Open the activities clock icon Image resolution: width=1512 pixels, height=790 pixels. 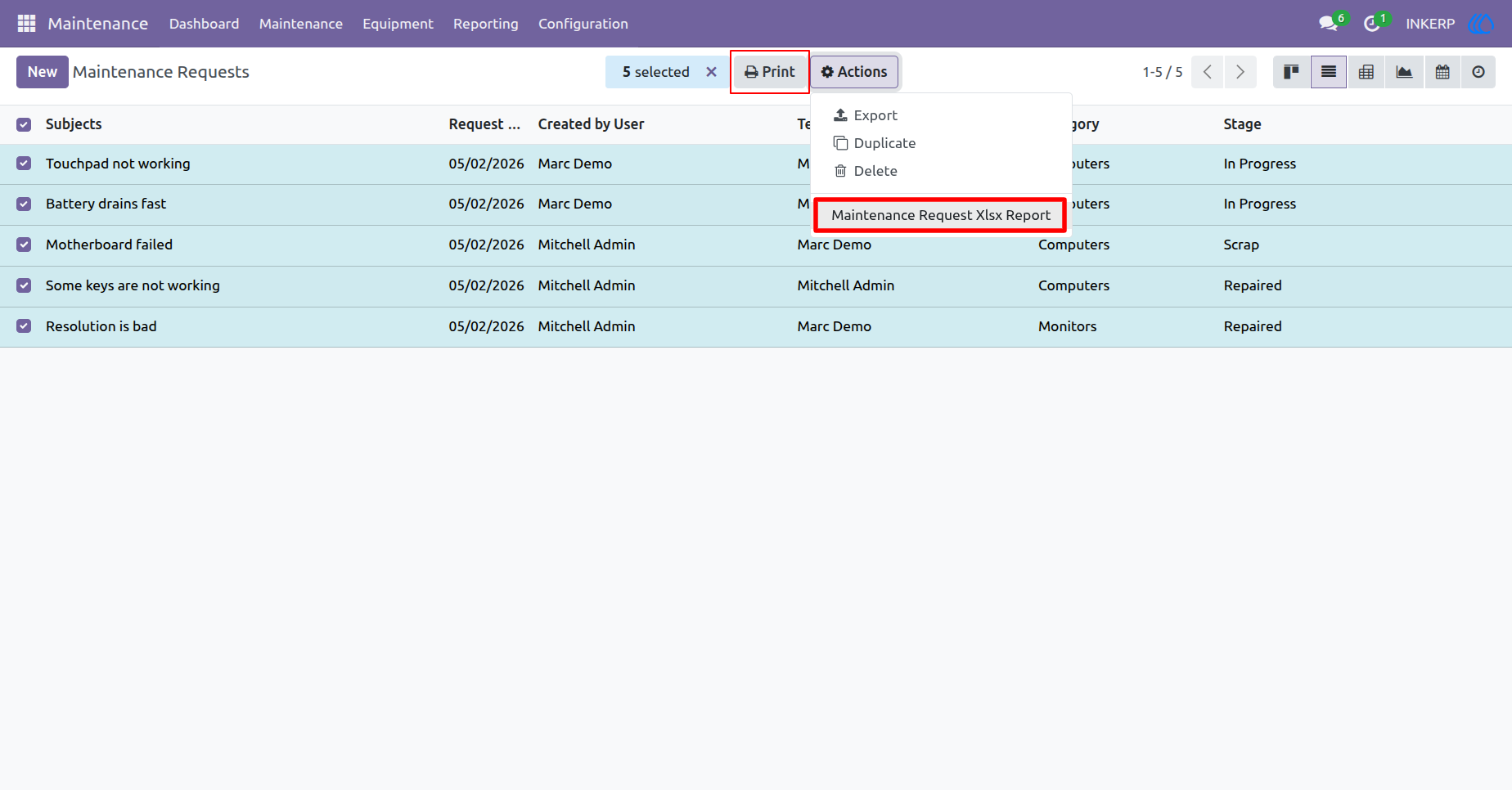pos(1372,24)
